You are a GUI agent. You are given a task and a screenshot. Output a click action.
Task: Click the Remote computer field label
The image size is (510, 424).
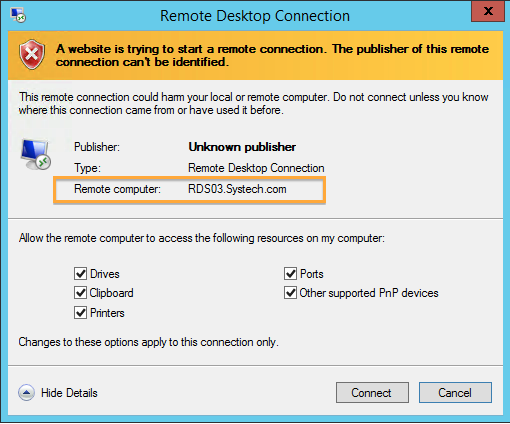tap(117, 189)
